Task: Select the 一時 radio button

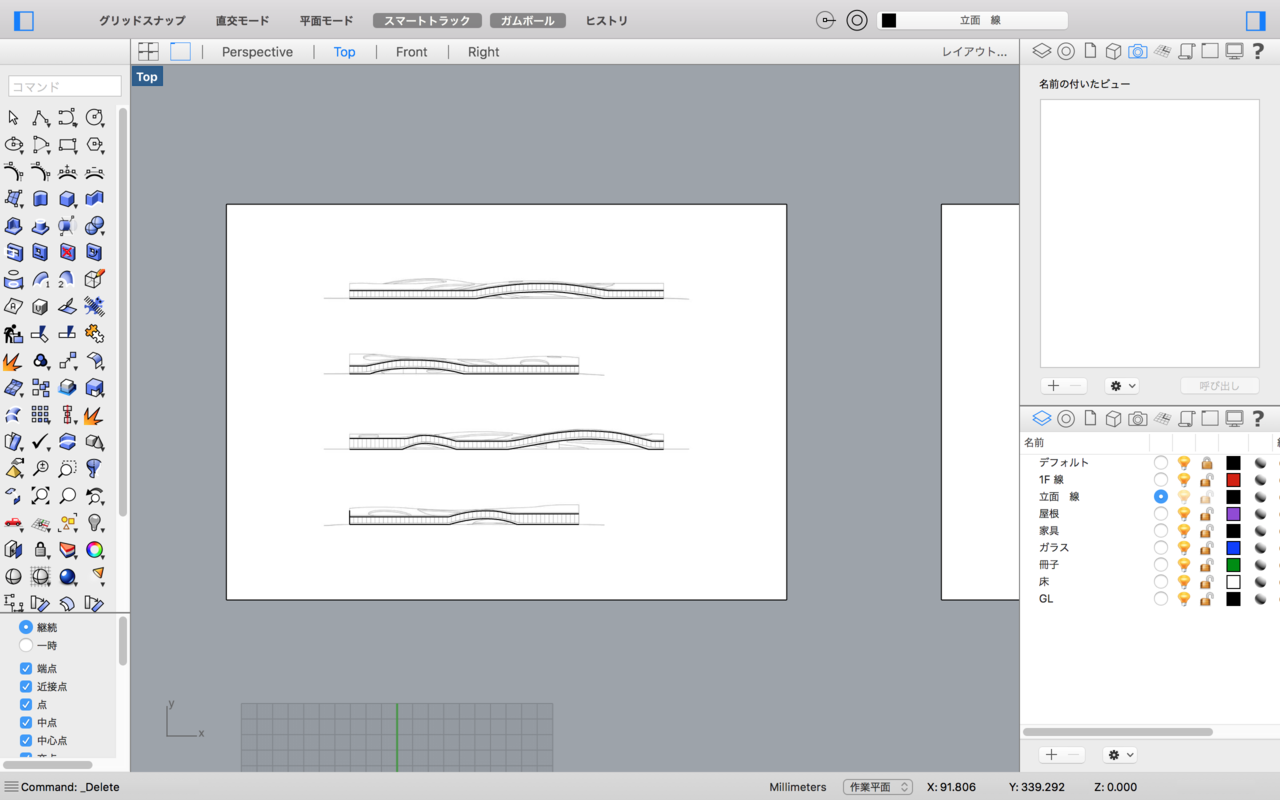Action: pyautogui.click(x=26, y=645)
